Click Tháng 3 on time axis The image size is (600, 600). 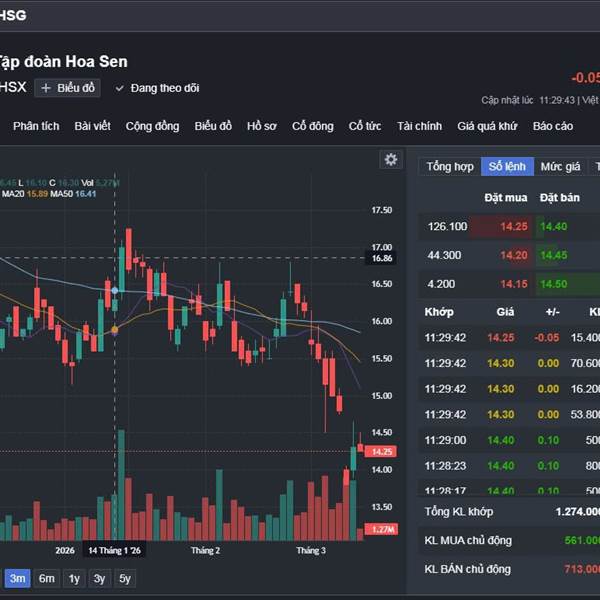click(311, 551)
